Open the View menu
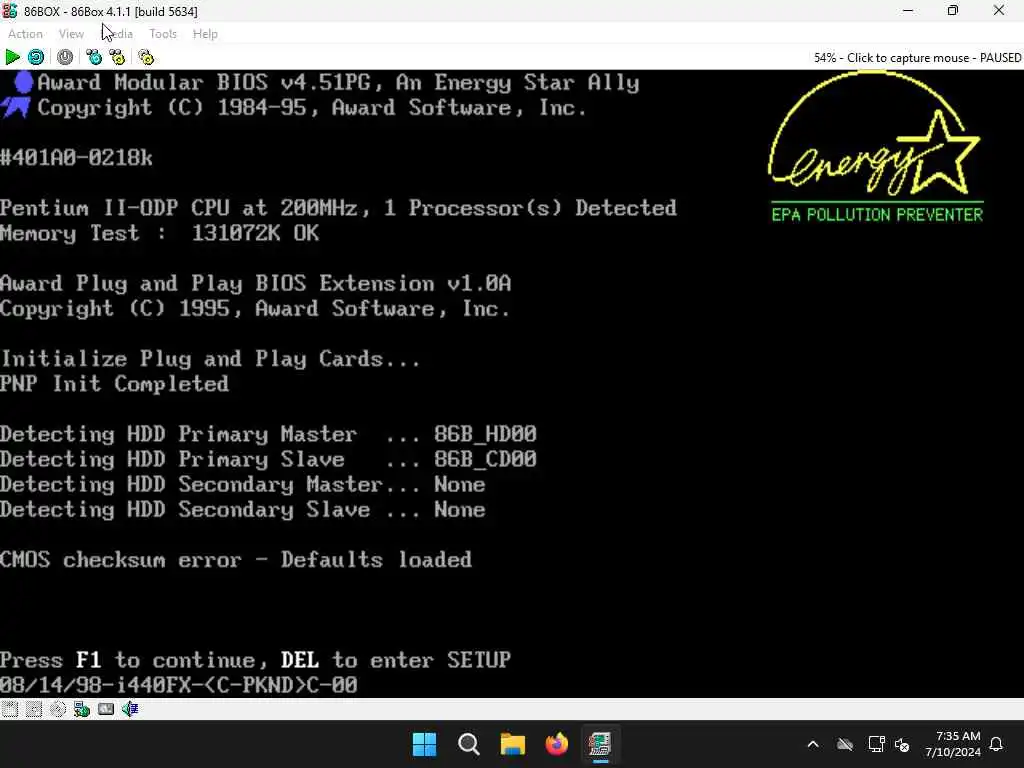 (71, 34)
